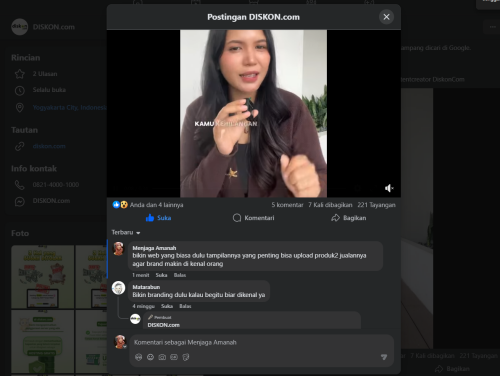Open the GIF picker in the comment box
Screen dimensions: 500x376
click(174, 357)
